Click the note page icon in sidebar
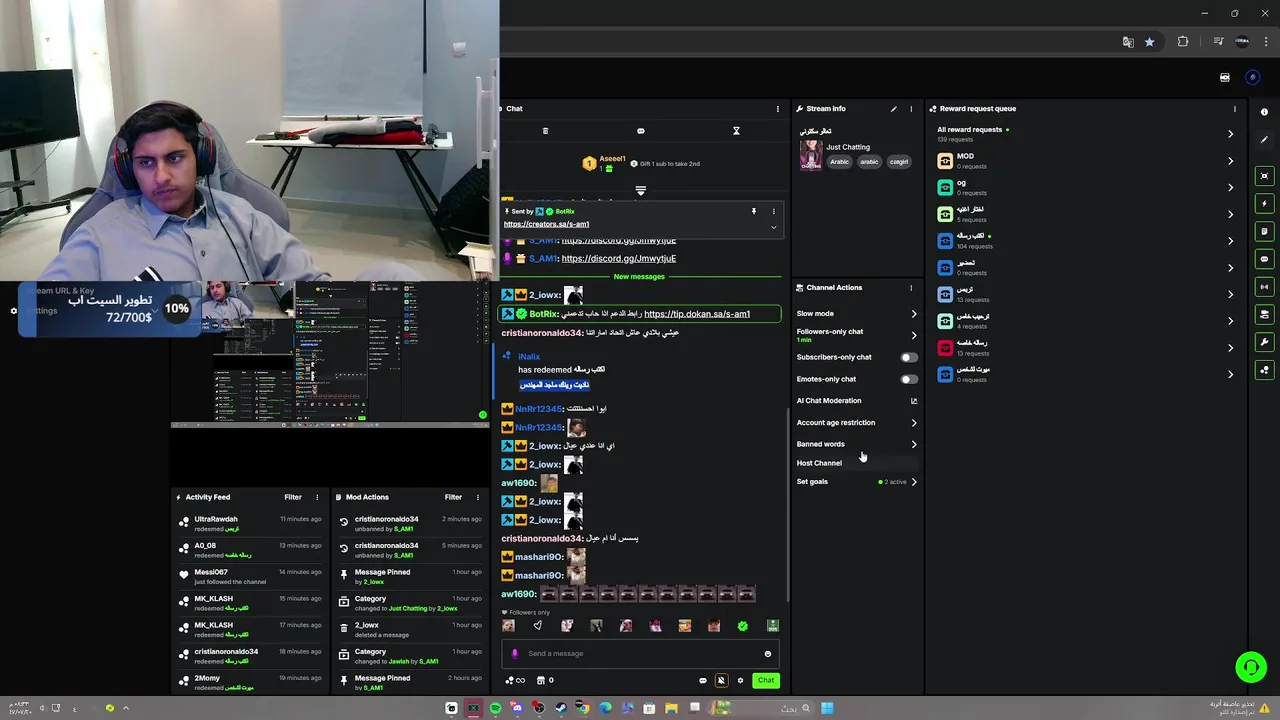 [1264, 231]
